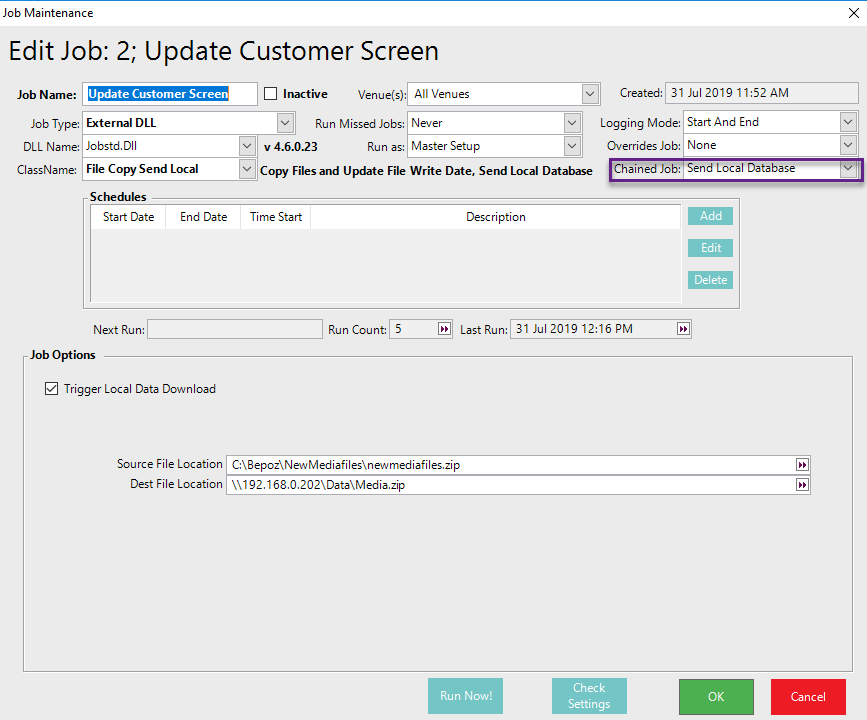Click the Job Name text field

click(x=170, y=94)
